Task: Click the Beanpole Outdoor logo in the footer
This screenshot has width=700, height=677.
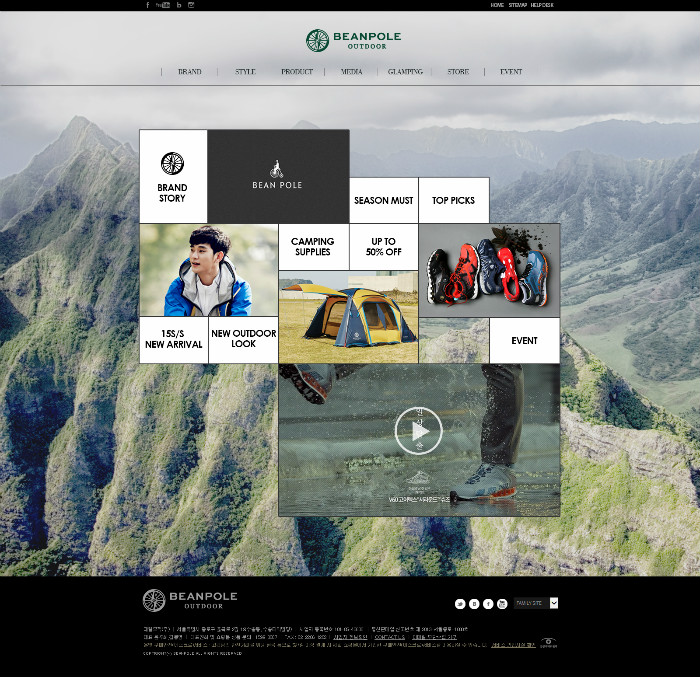Action: pos(190,600)
